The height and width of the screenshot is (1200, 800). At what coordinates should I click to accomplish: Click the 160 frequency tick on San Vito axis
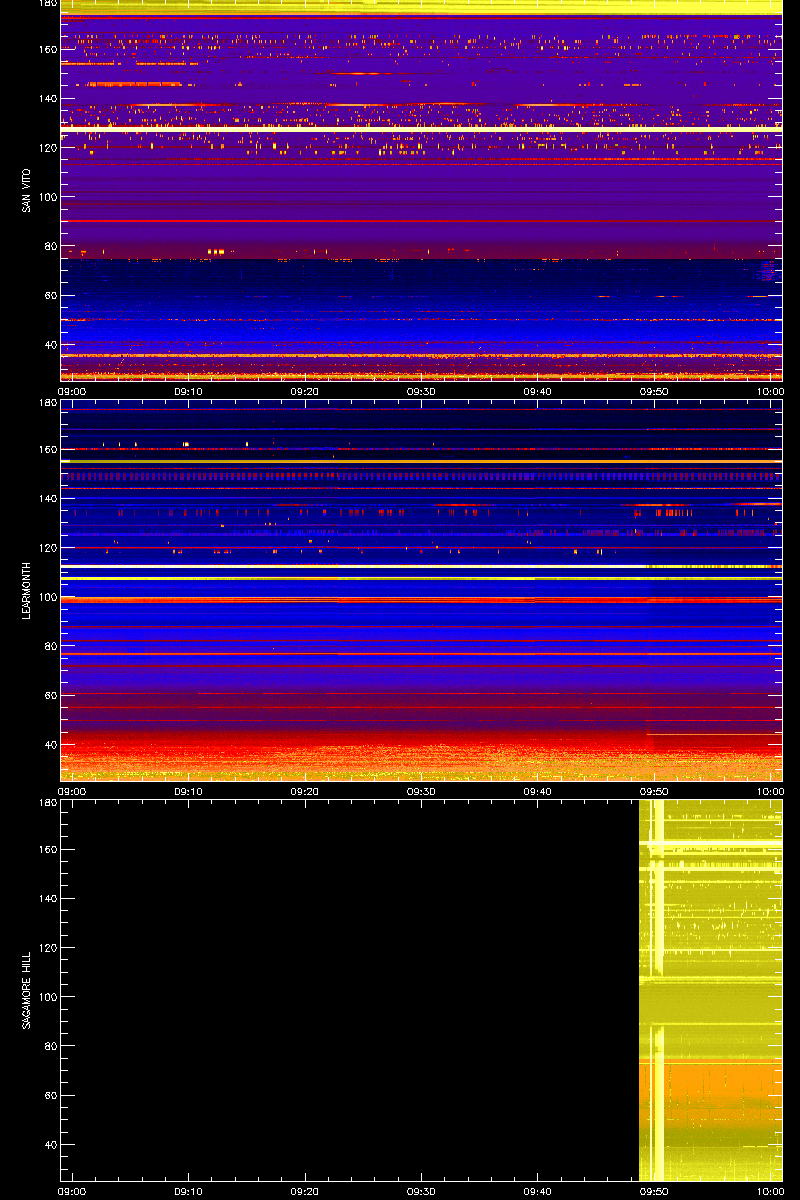pos(47,49)
